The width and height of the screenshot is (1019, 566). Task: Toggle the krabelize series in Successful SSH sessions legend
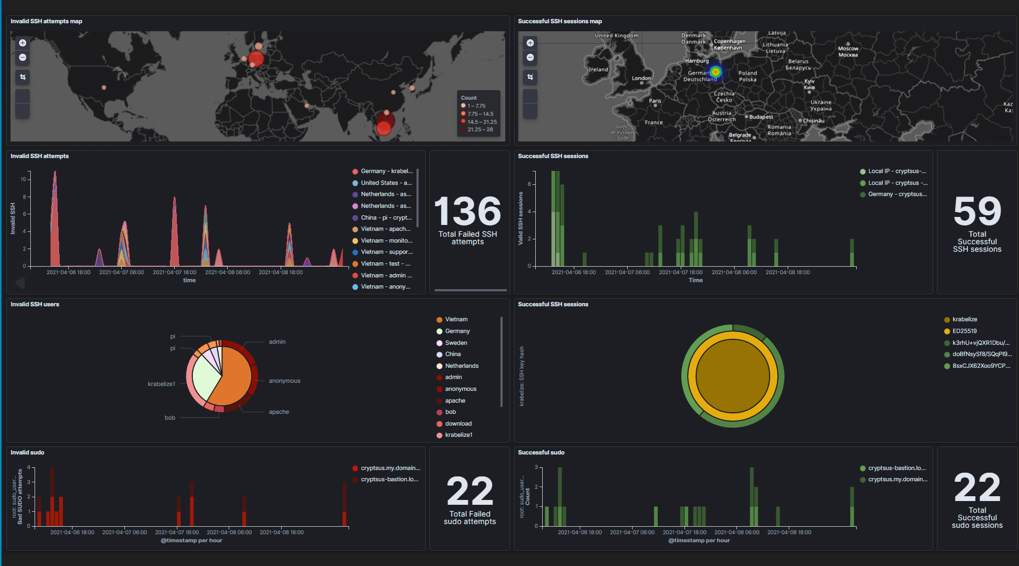(x=964, y=320)
